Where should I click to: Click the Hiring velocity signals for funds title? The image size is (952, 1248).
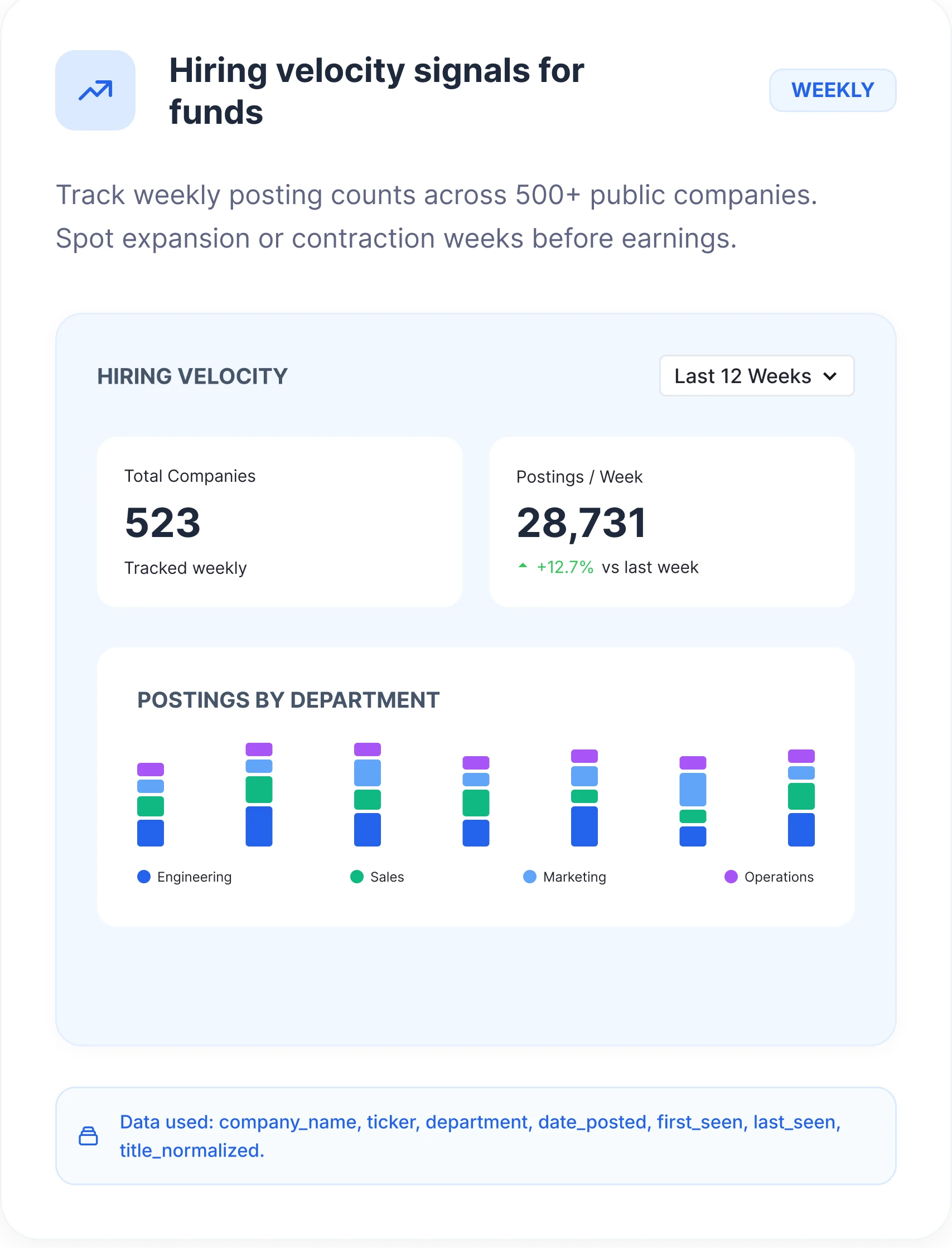(x=376, y=91)
